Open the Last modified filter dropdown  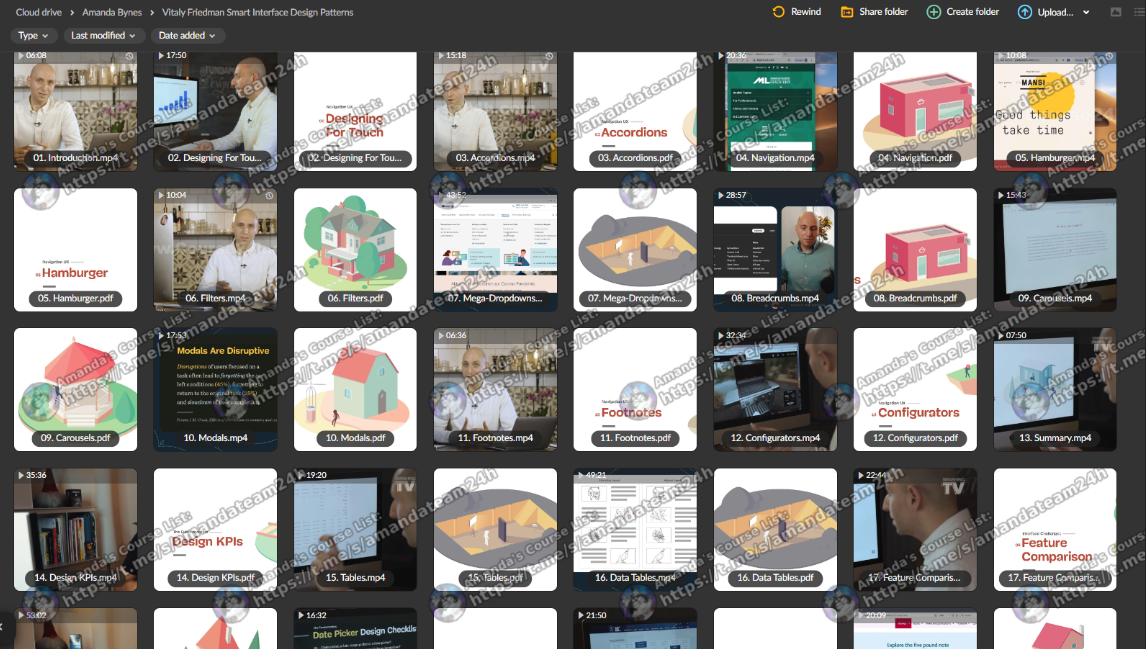click(x=103, y=35)
